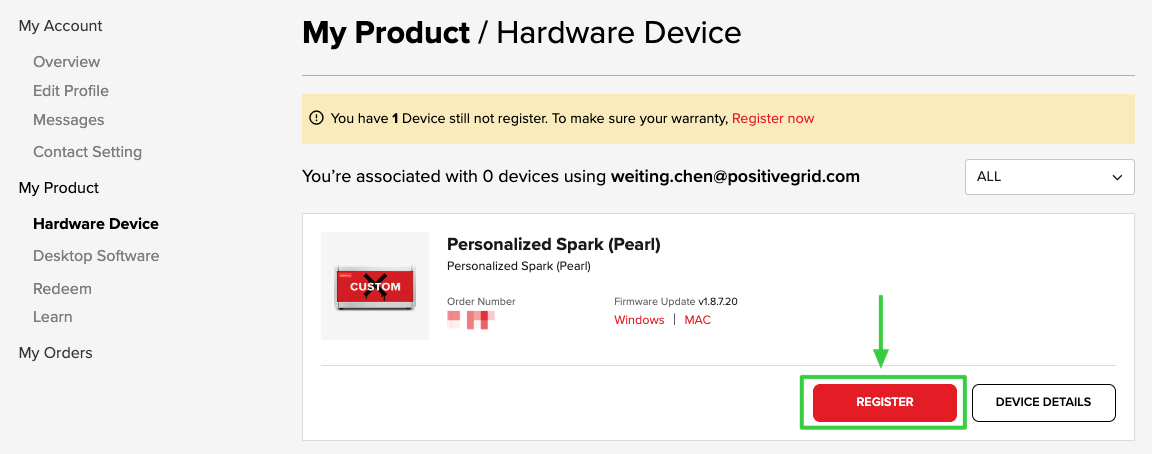Screen dimensions: 1152x454
Task: Open the Learn section
Action: click(x=52, y=317)
